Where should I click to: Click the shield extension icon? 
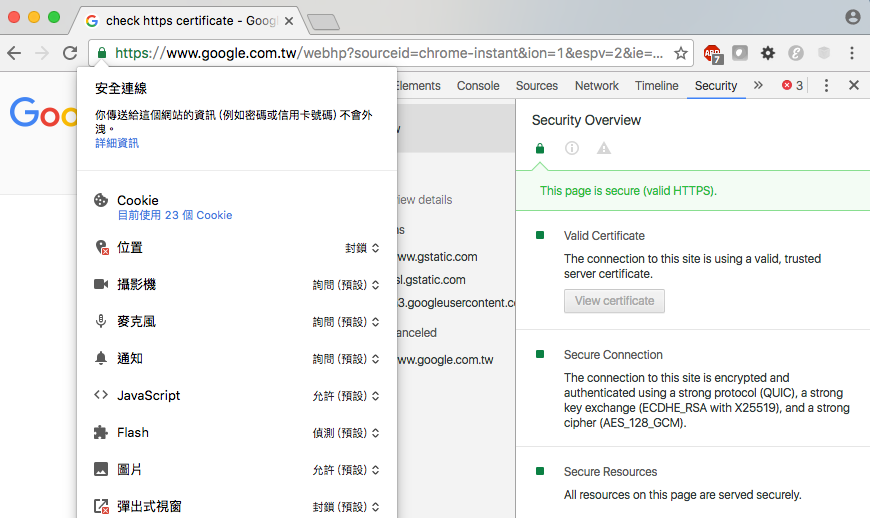click(x=824, y=53)
